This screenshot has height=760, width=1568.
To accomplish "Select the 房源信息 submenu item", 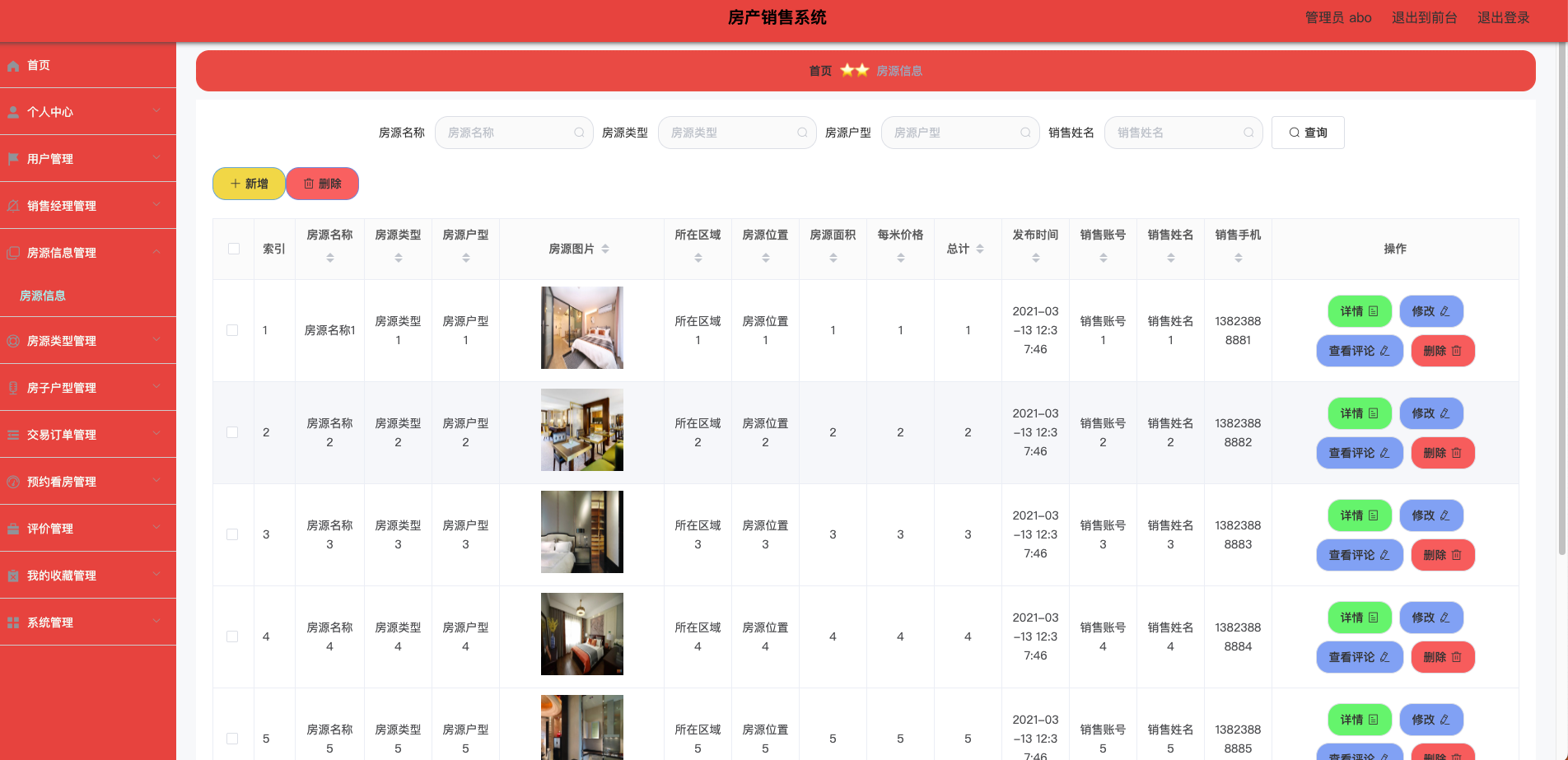I will tap(88, 296).
